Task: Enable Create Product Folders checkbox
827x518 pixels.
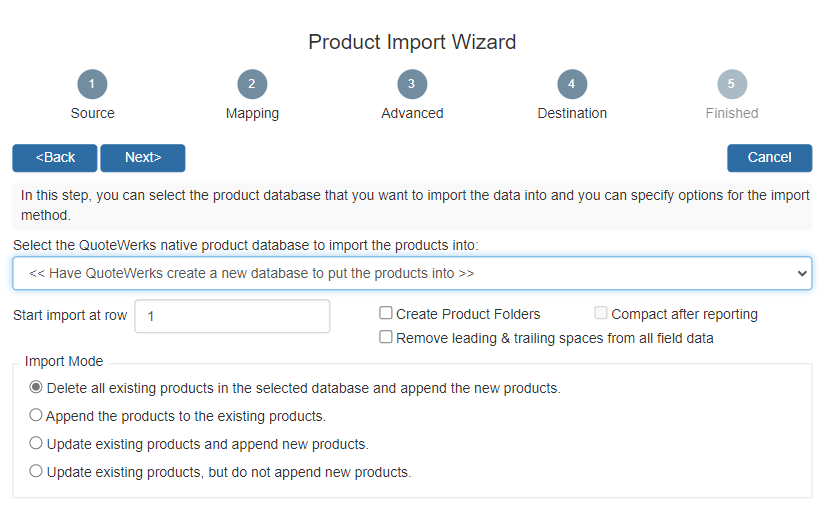Action: tap(386, 314)
